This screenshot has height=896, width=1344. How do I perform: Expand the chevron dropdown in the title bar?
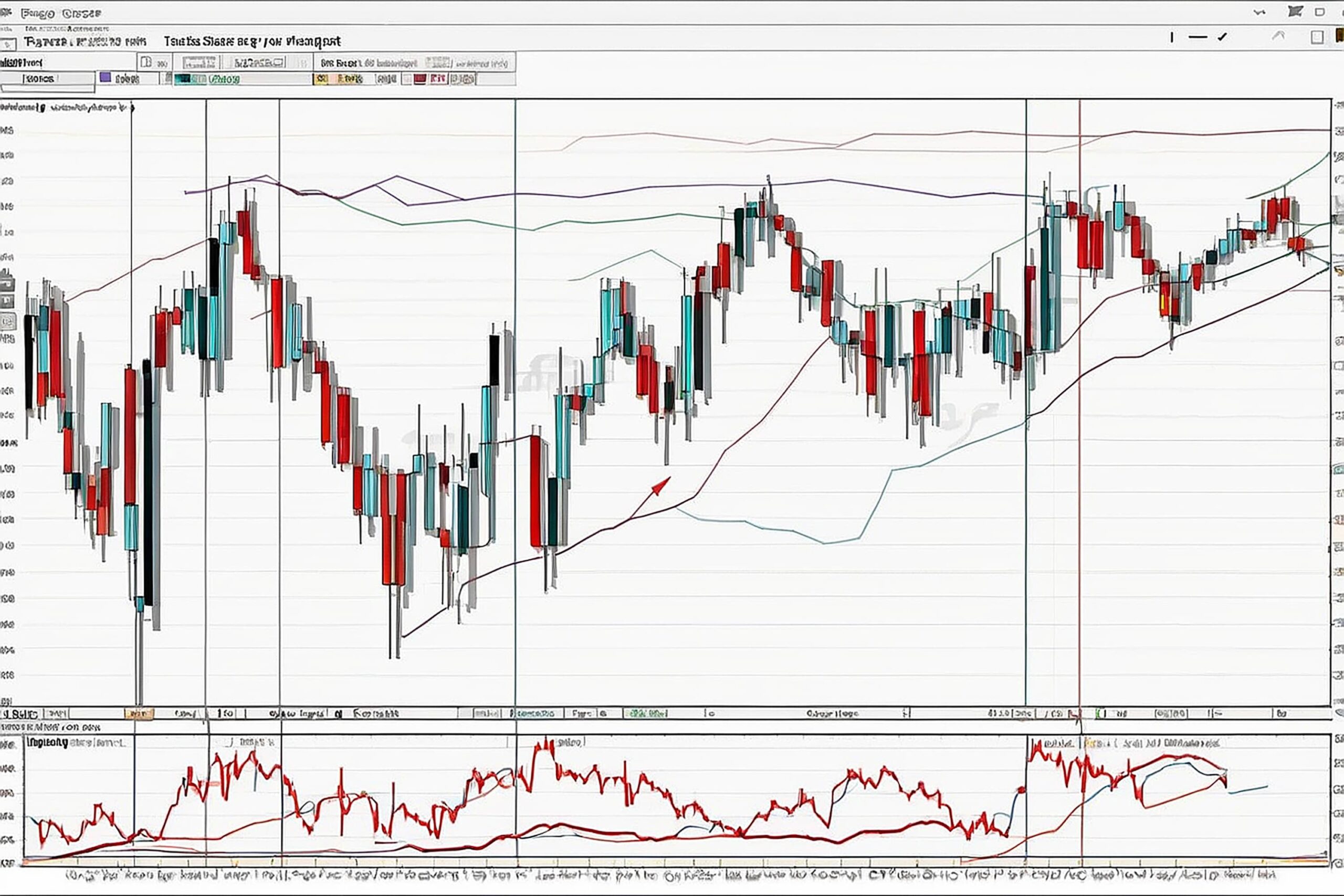1259,12
